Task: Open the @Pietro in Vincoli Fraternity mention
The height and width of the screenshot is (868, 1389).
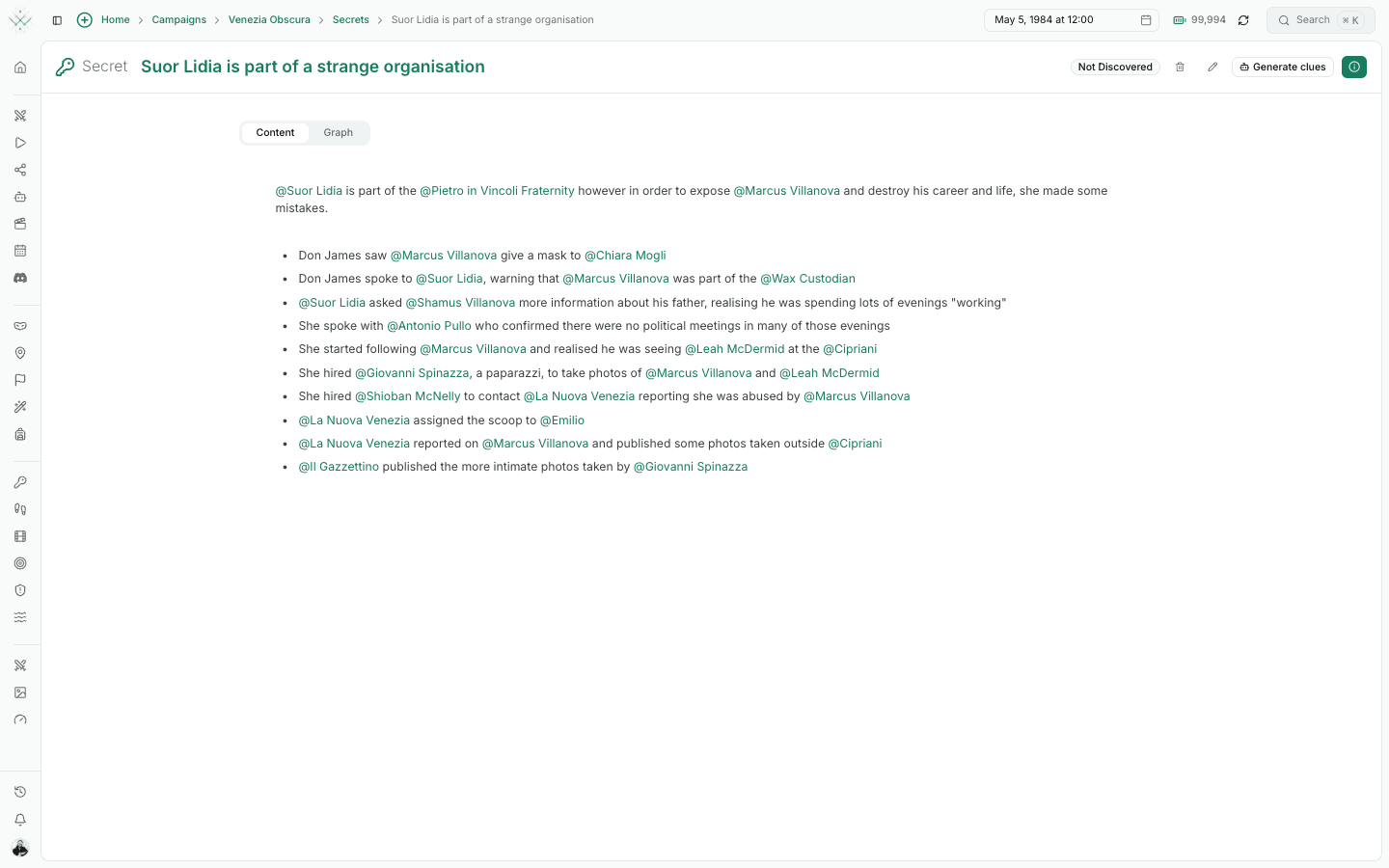Action: point(497,191)
